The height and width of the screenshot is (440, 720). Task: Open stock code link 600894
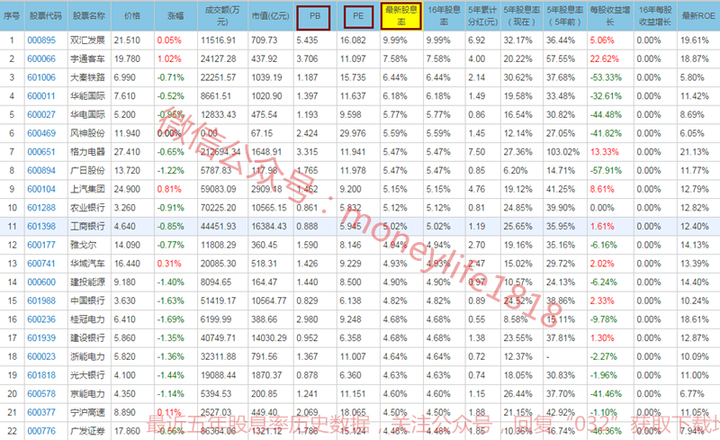(41, 170)
